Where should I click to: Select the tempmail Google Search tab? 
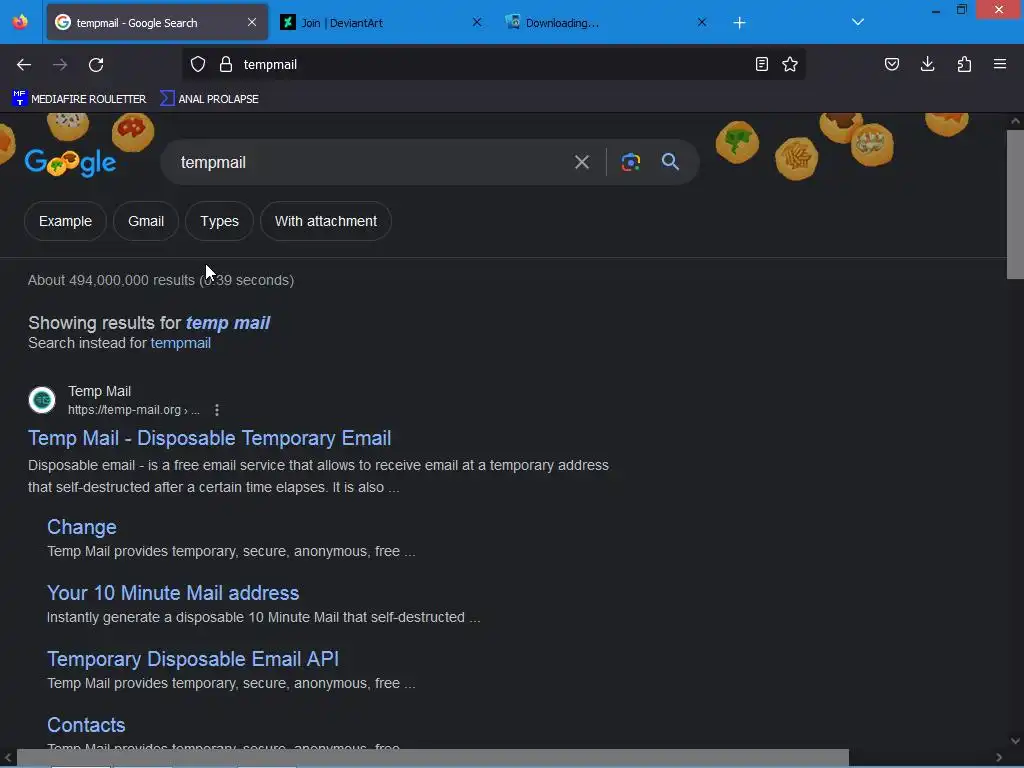click(157, 22)
